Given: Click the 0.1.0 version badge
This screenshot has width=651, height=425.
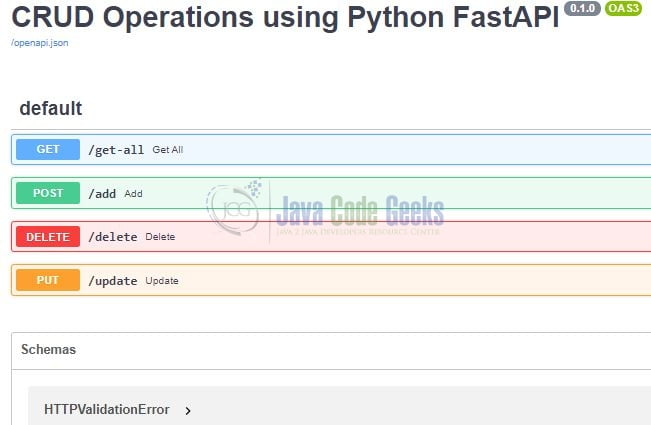Looking at the screenshot, I should click(x=582, y=8).
